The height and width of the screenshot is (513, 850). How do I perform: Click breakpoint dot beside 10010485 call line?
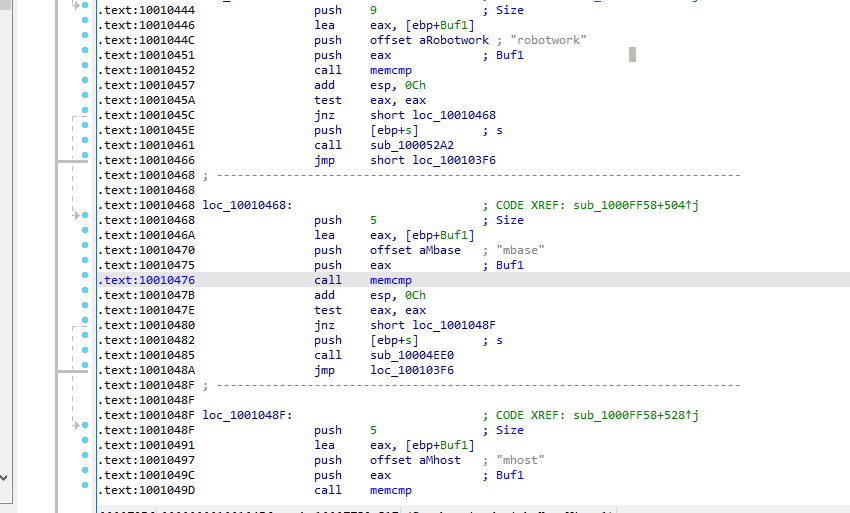pos(85,355)
